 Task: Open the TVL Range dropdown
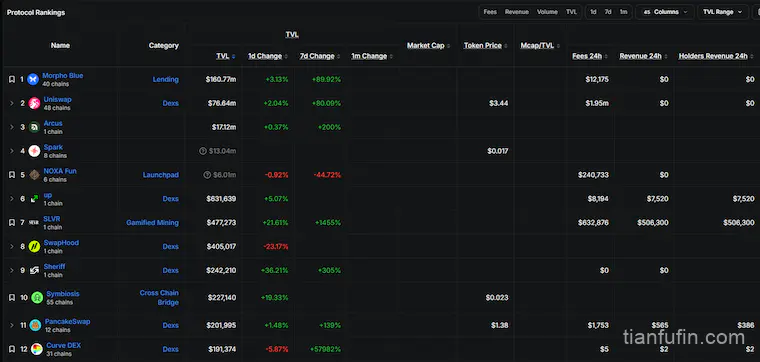tap(723, 12)
